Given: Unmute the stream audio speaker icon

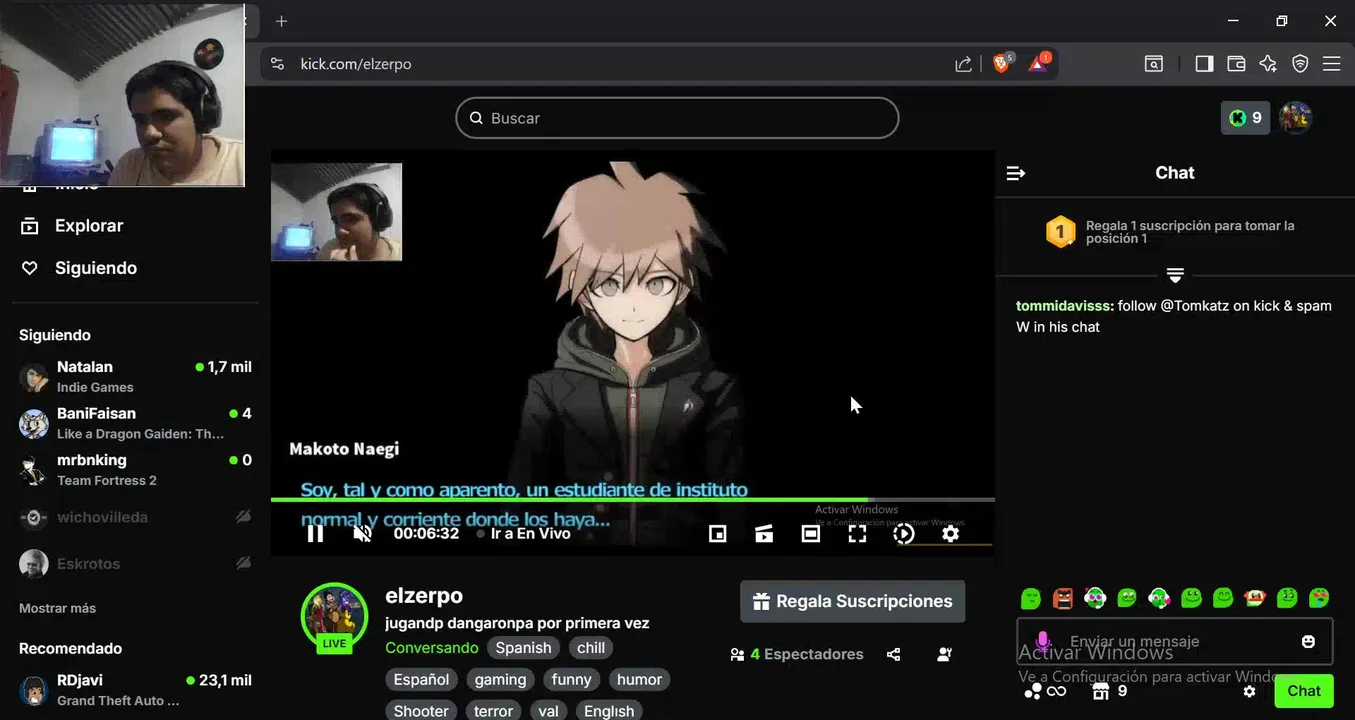Looking at the screenshot, I should pyautogui.click(x=363, y=534).
